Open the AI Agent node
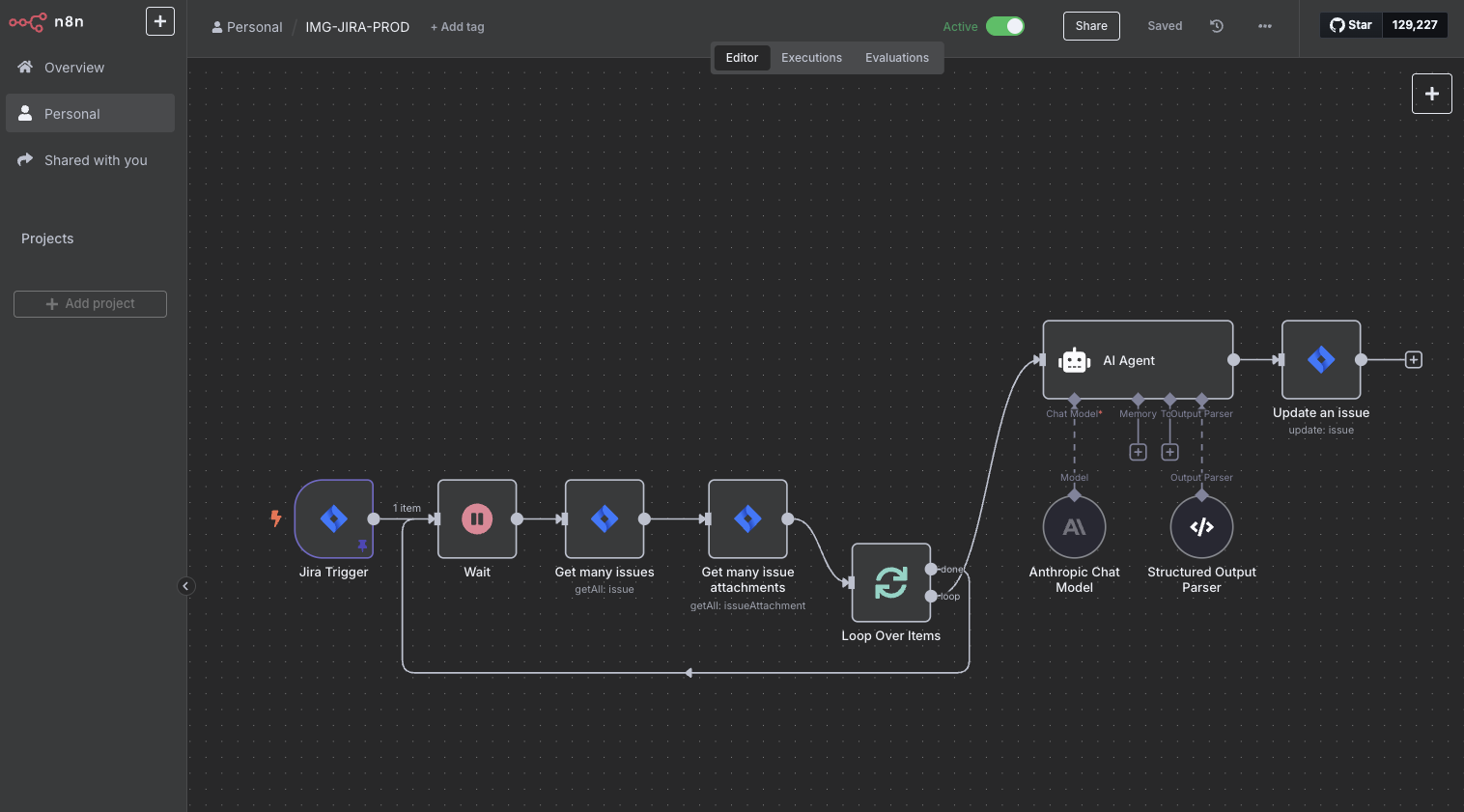 point(1138,360)
